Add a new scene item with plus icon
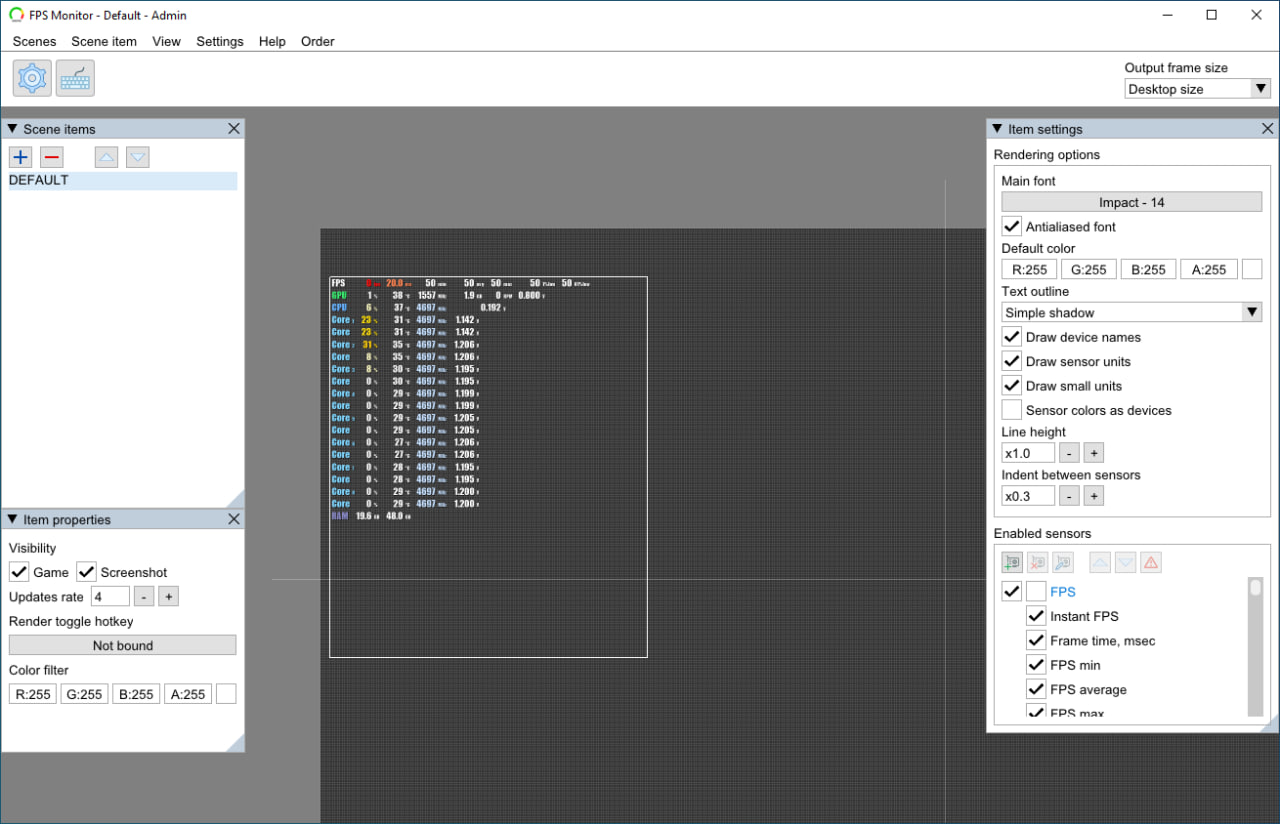The width and height of the screenshot is (1280, 824). click(20, 157)
